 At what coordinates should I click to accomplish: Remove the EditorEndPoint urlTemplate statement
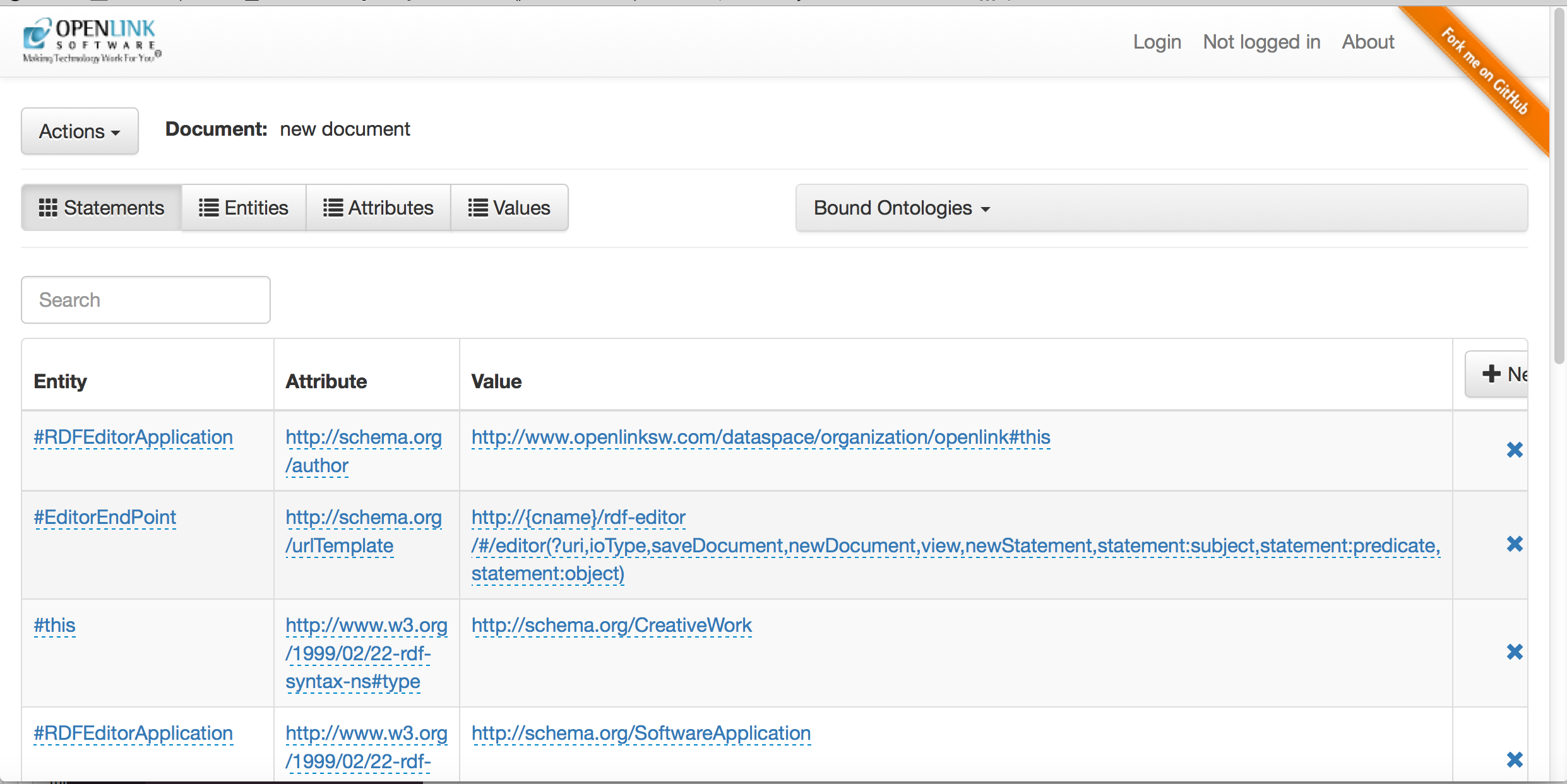click(x=1514, y=544)
